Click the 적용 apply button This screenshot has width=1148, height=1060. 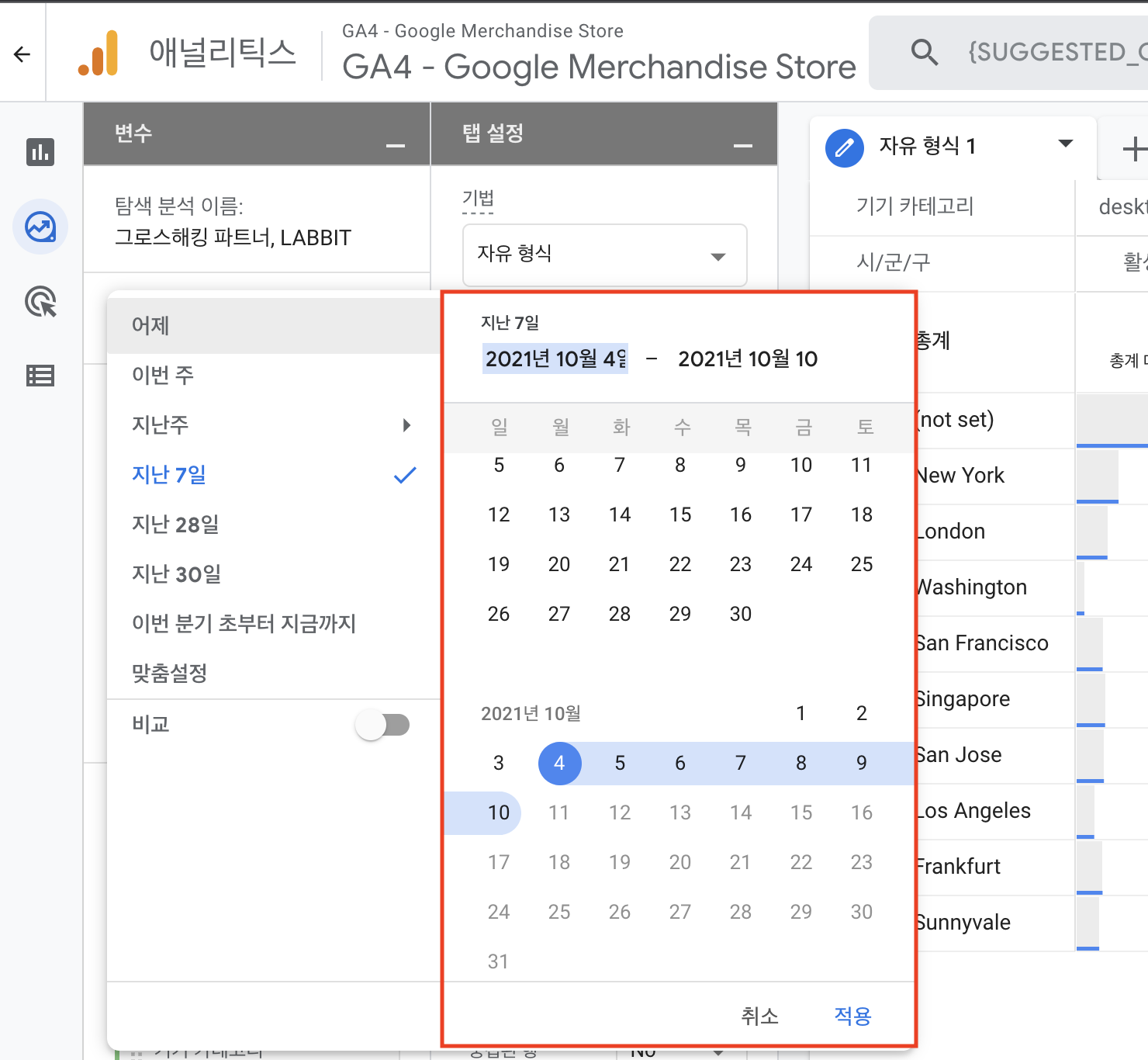pyautogui.click(x=852, y=1016)
